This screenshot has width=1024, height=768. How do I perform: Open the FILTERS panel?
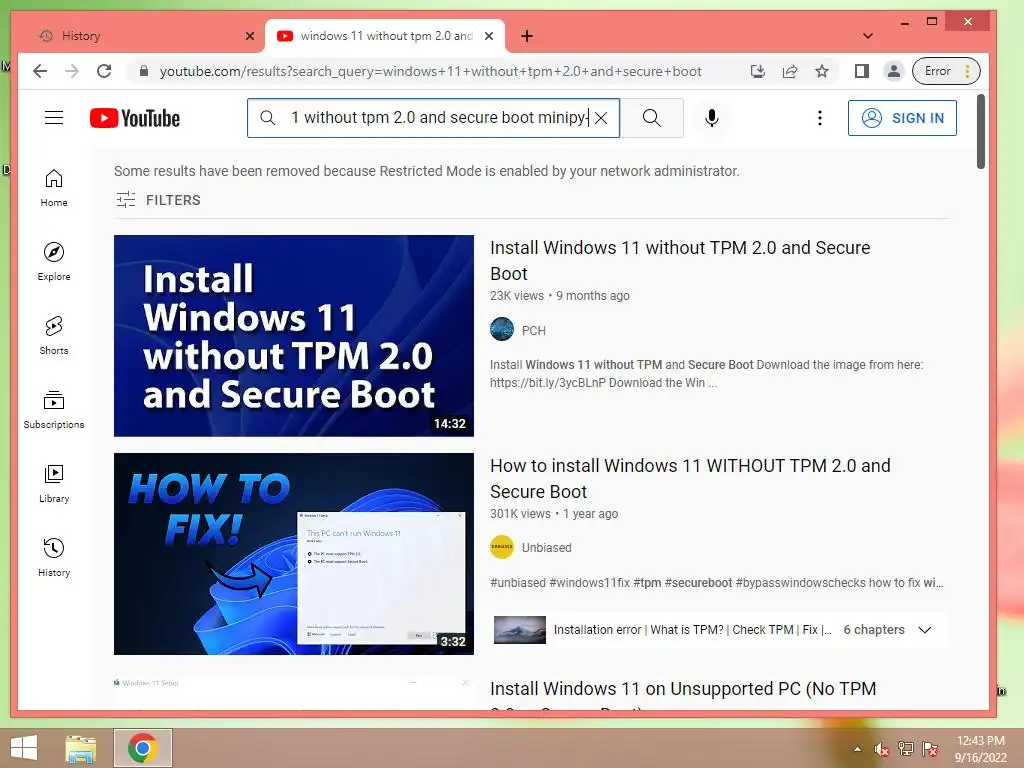point(158,200)
